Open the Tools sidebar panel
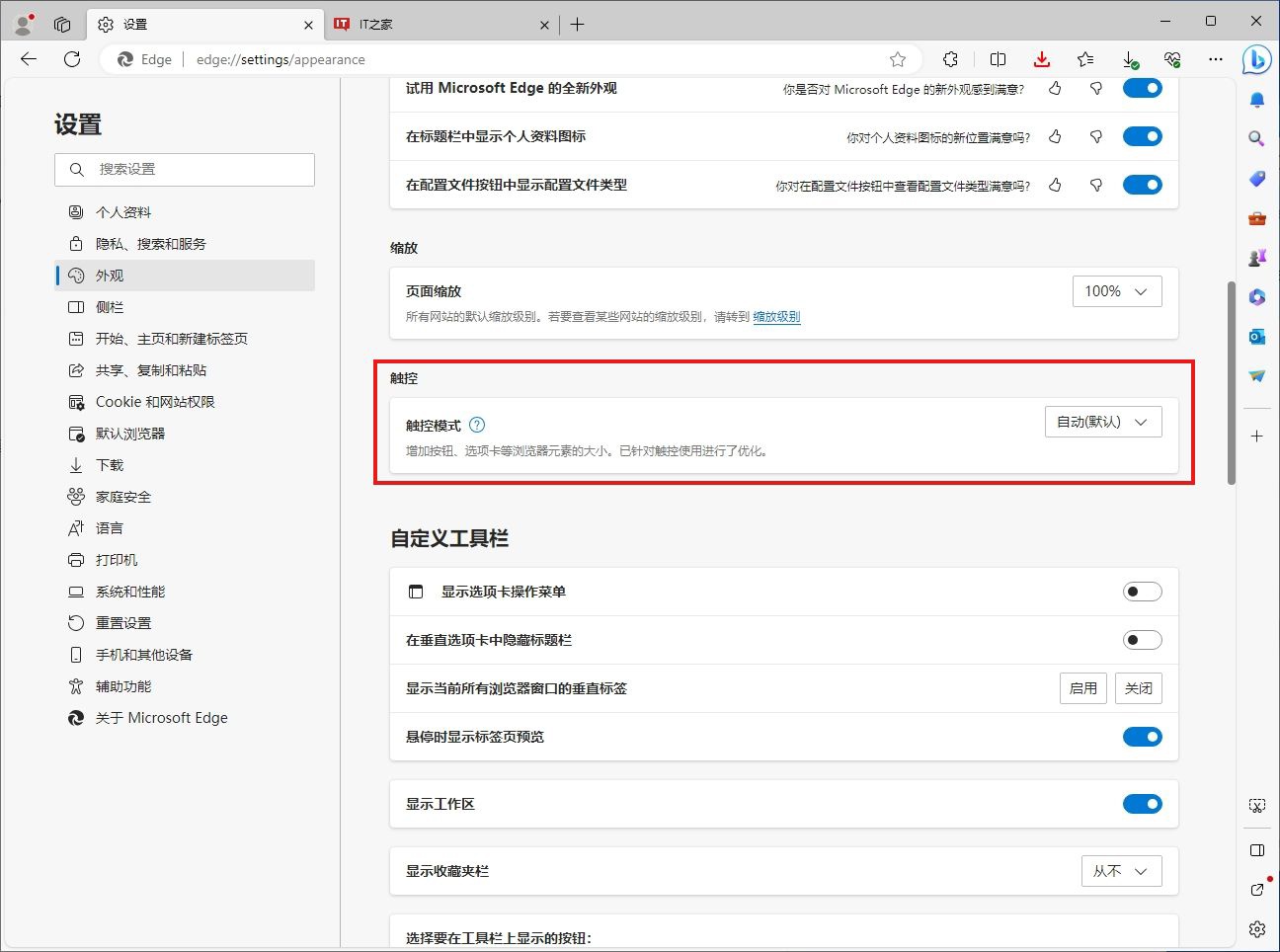The image size is (1280, 952). click(x=1256, y=218)
